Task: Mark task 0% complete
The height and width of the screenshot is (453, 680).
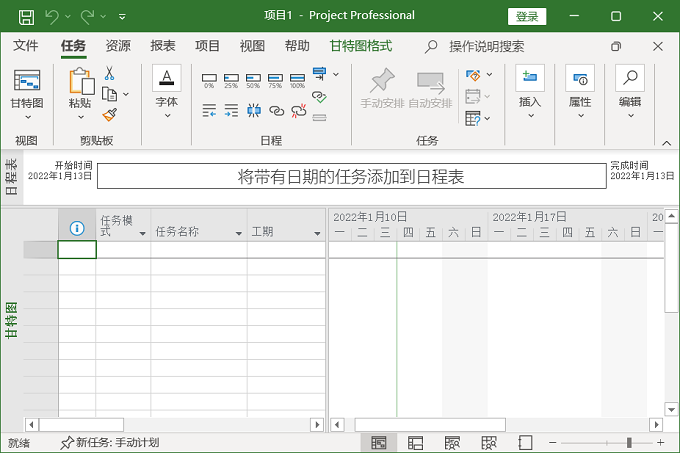Action: [209, 80]
